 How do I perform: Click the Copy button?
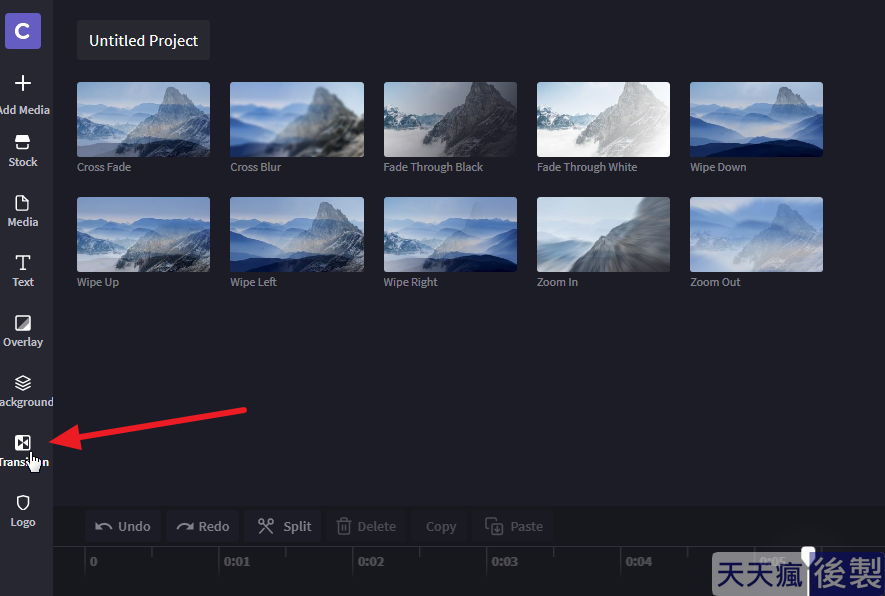coord(441,526)
